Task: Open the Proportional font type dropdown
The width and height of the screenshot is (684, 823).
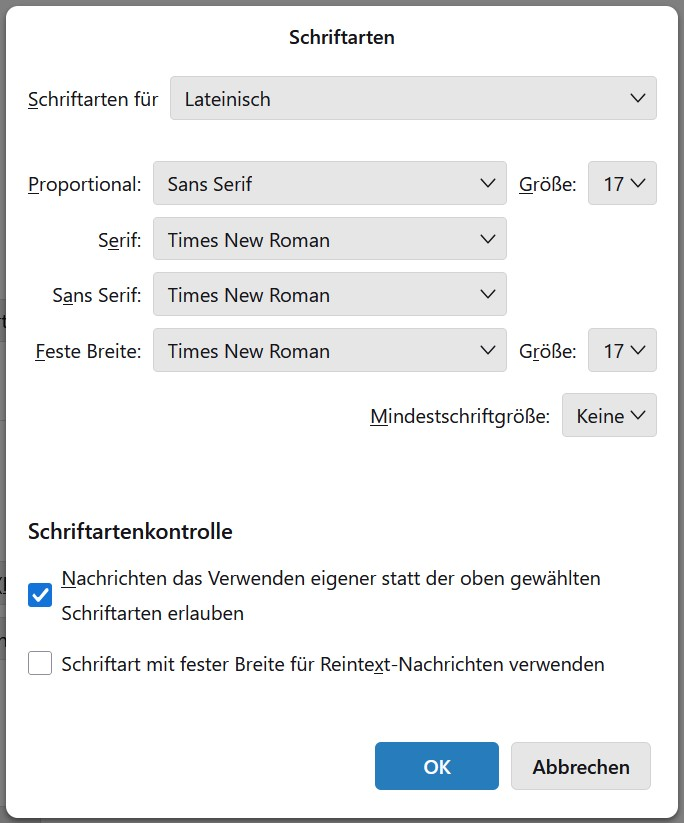Action: click(x=329, y=184)
